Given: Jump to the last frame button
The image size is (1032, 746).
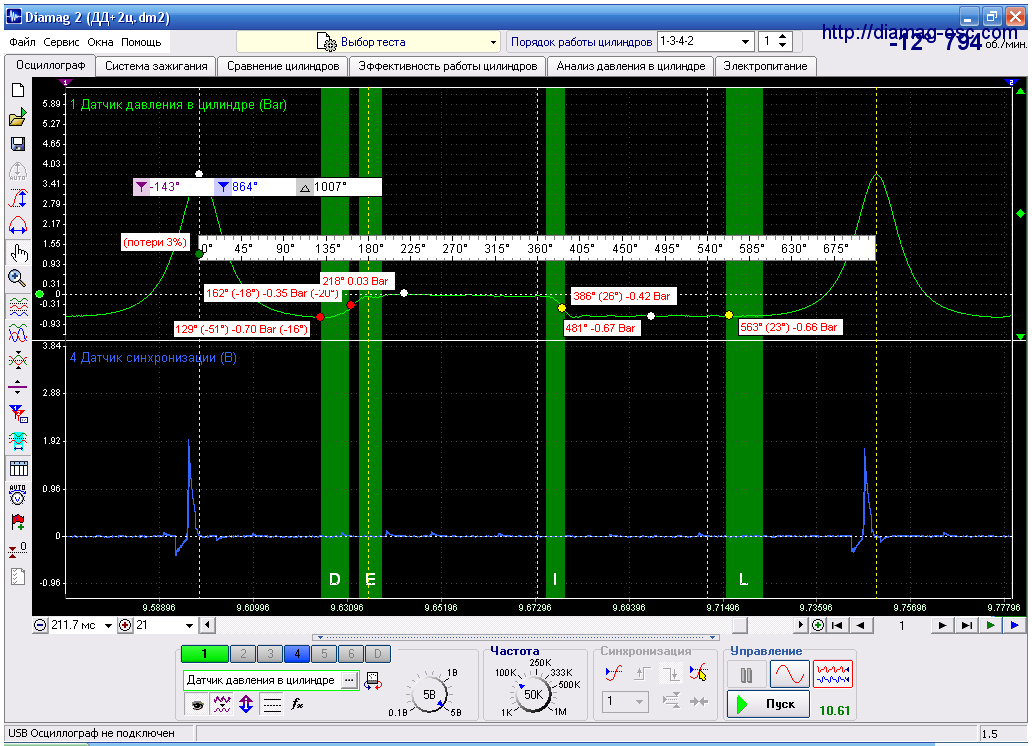Looking at the screenshot, I should (966, 625).
